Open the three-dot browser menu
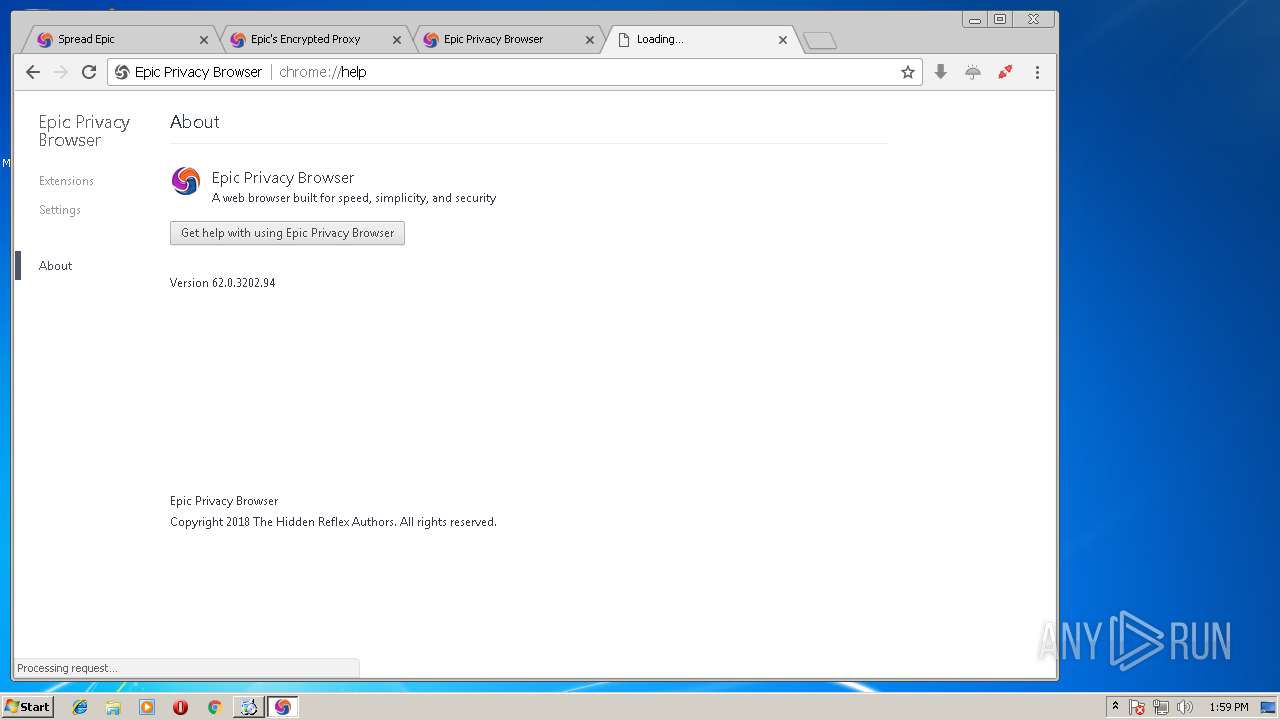The width and height of the screenshot is (1280, 720). pos(1037,72)
